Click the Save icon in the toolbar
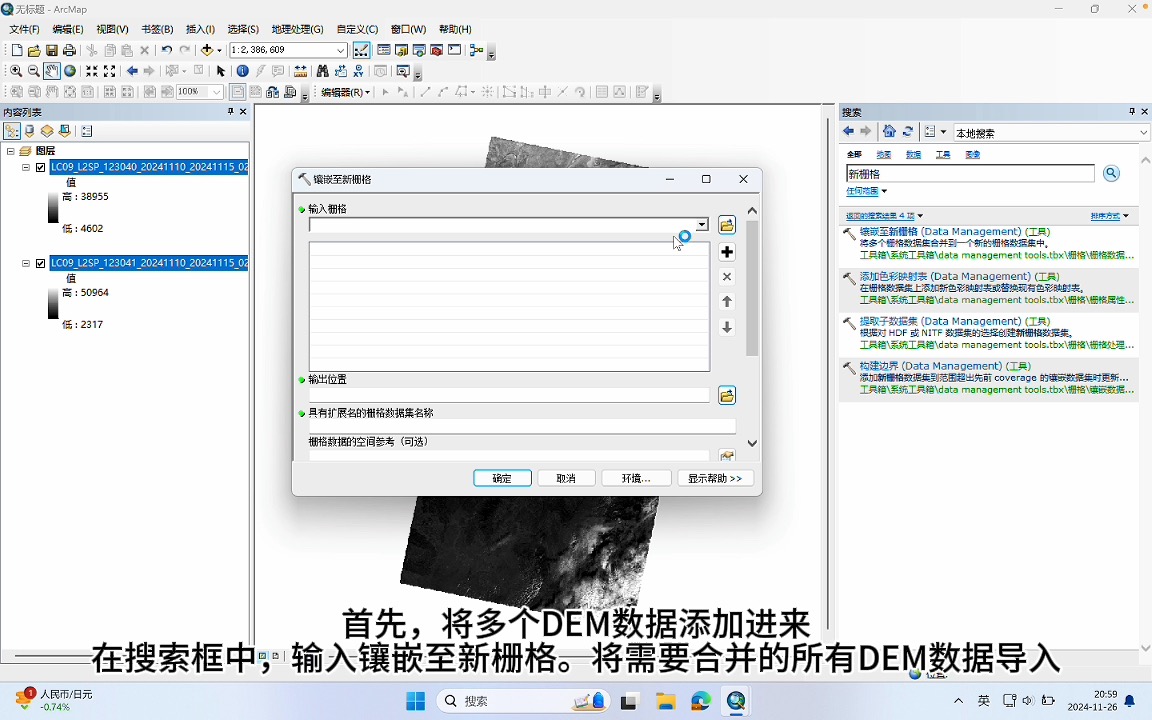Viewport: 1152px width, 720px height. coord(52,49)
